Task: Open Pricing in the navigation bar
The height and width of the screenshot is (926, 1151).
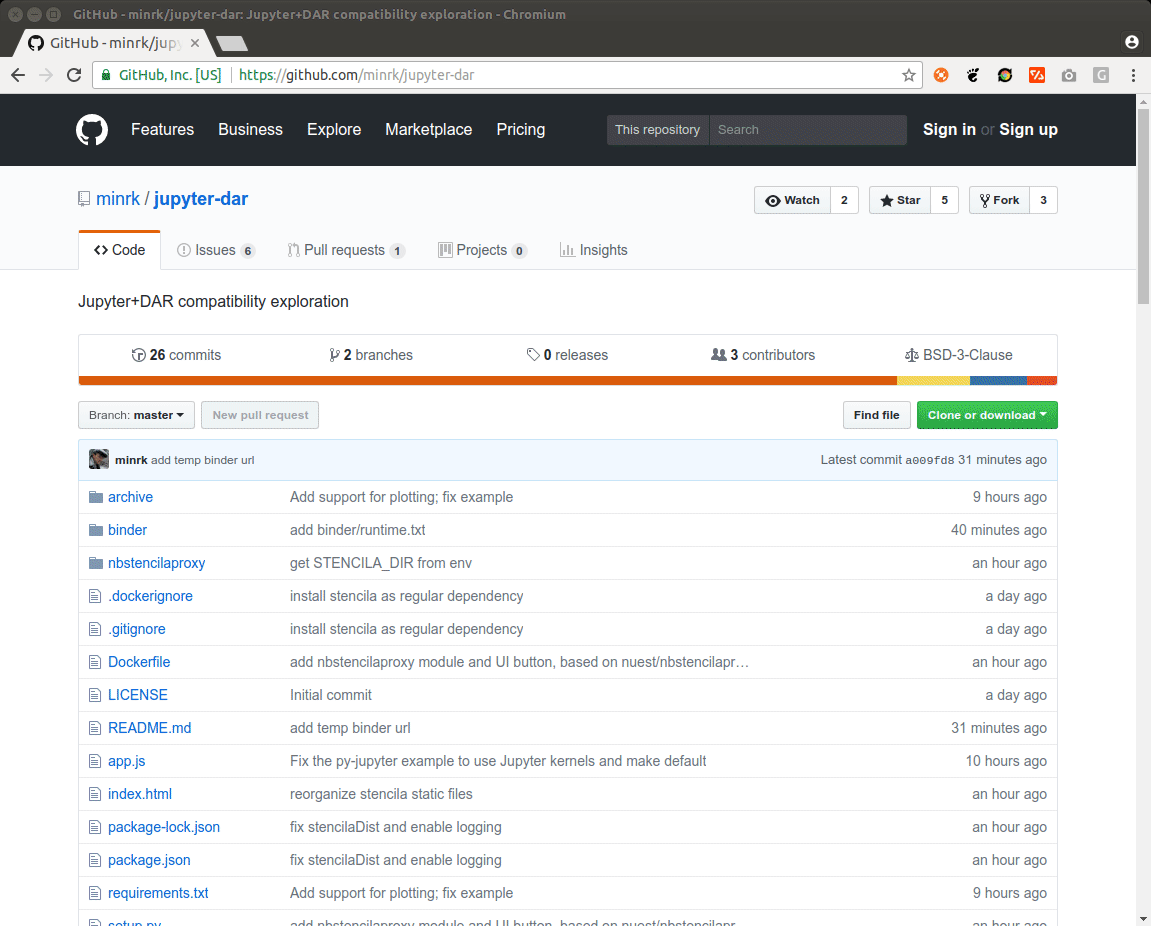Action: [x=520, y=130]
